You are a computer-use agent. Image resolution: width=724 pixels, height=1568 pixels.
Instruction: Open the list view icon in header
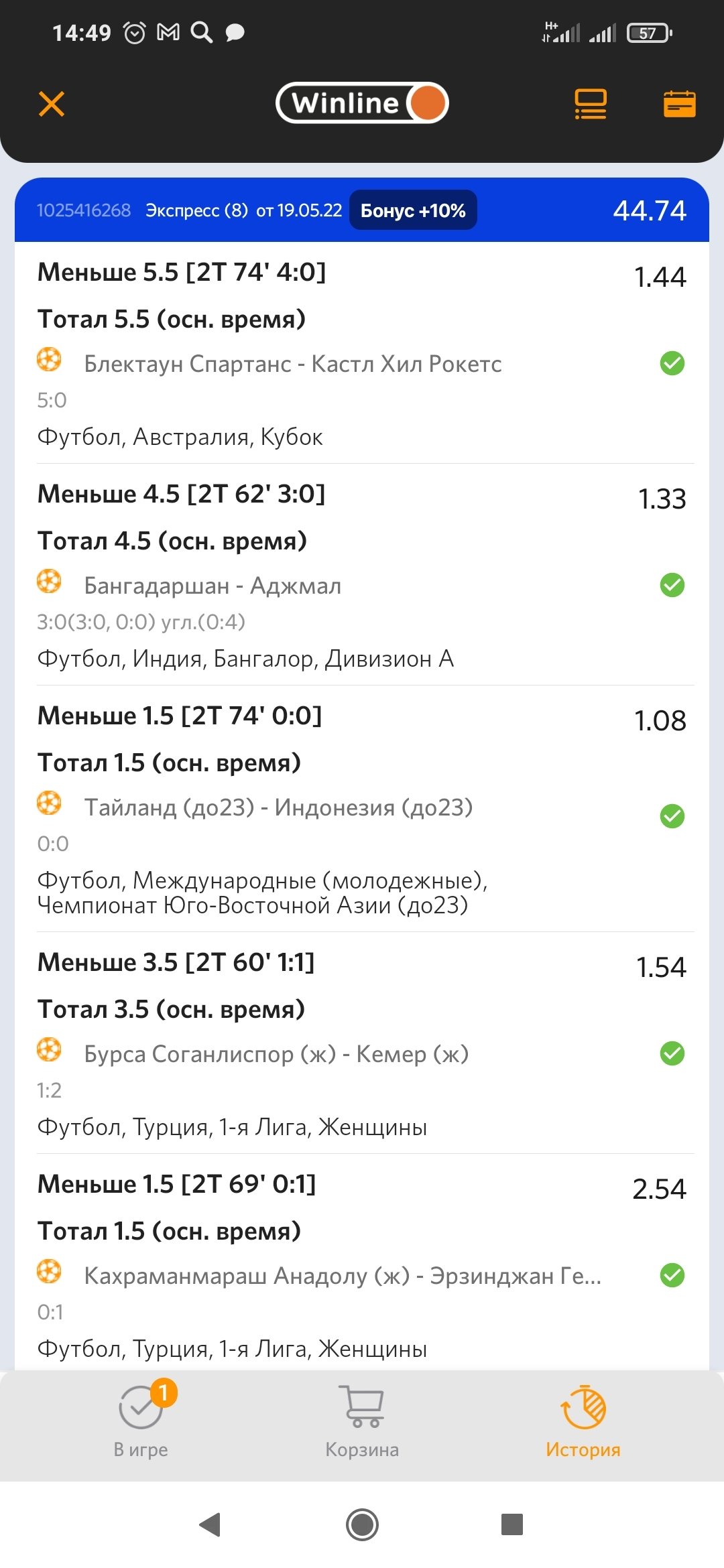click(x=590, y=105)
